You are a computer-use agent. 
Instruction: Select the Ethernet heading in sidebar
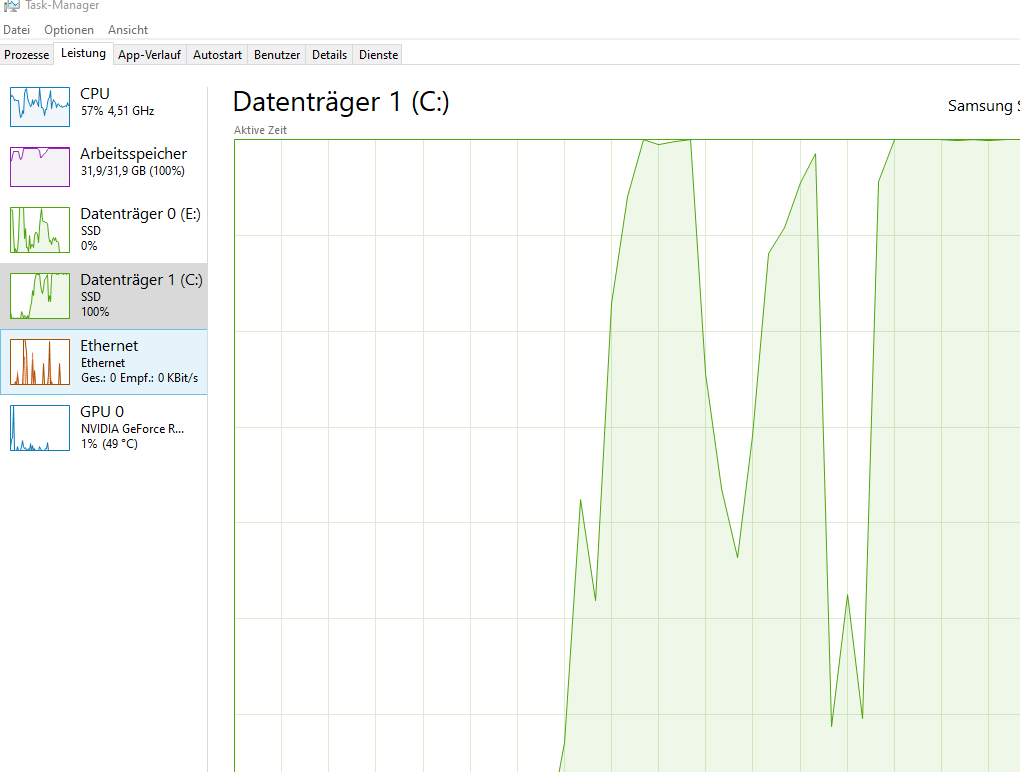point(109,345)
